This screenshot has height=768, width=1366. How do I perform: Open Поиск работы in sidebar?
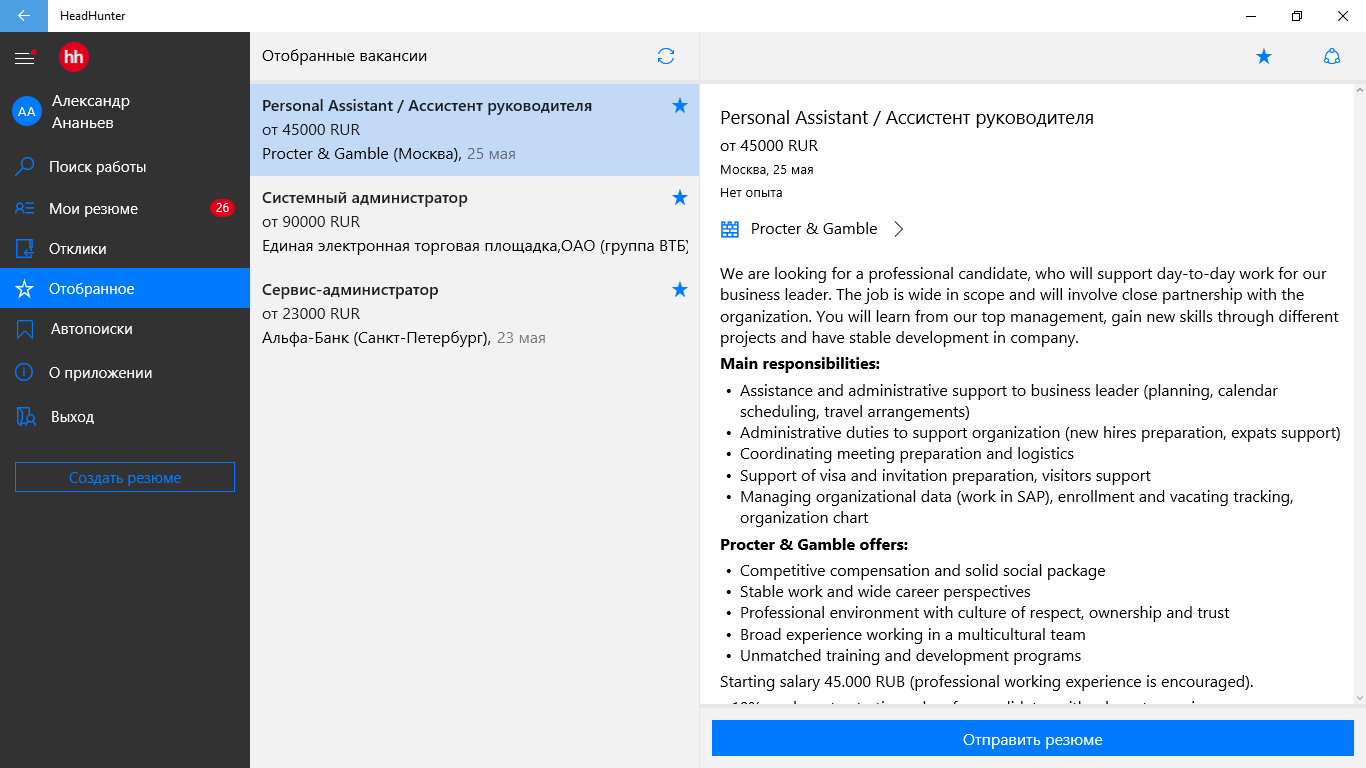point(97,167)
